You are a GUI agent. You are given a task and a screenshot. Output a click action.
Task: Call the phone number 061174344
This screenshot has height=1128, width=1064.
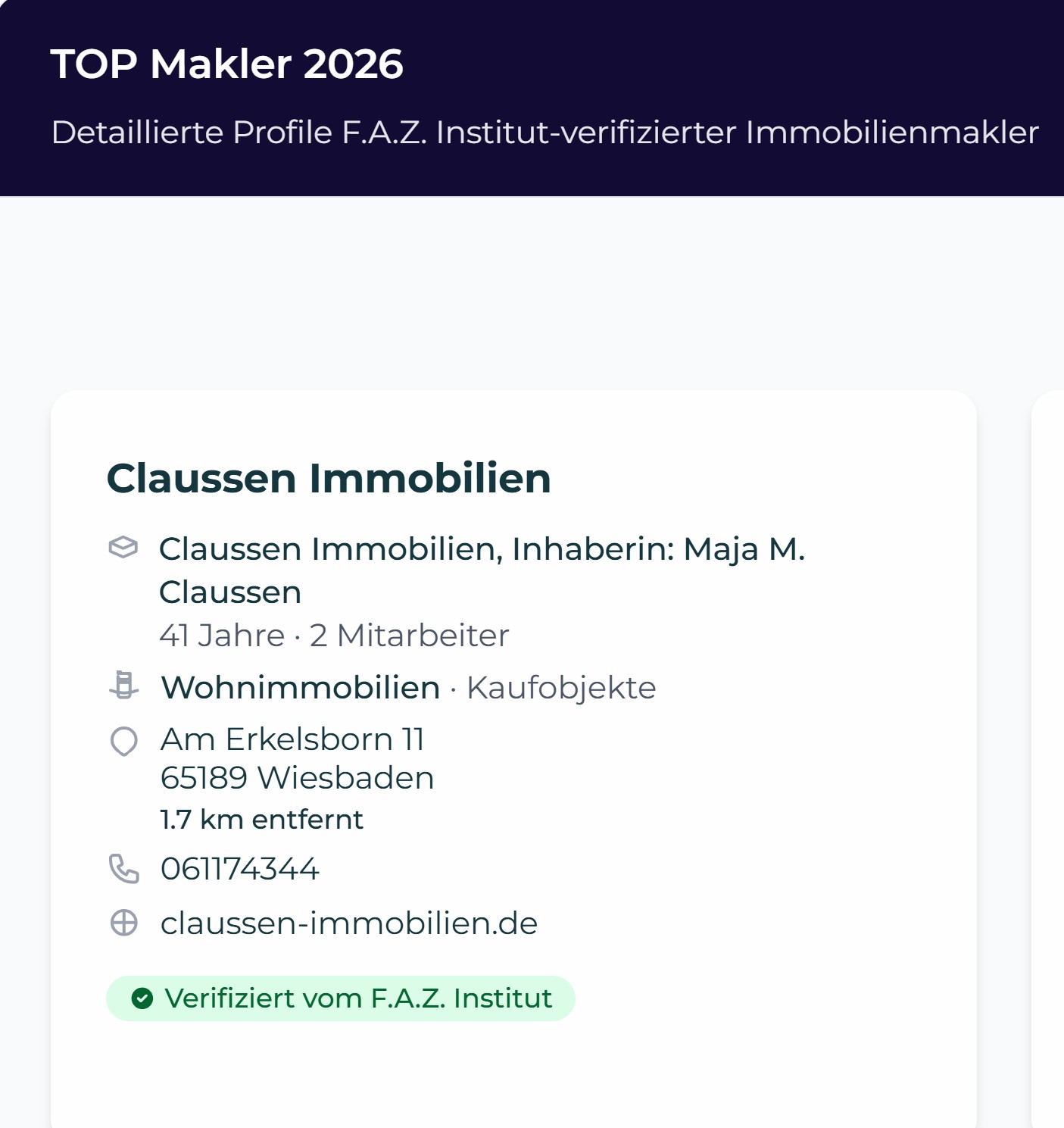(x=240, y=869)
